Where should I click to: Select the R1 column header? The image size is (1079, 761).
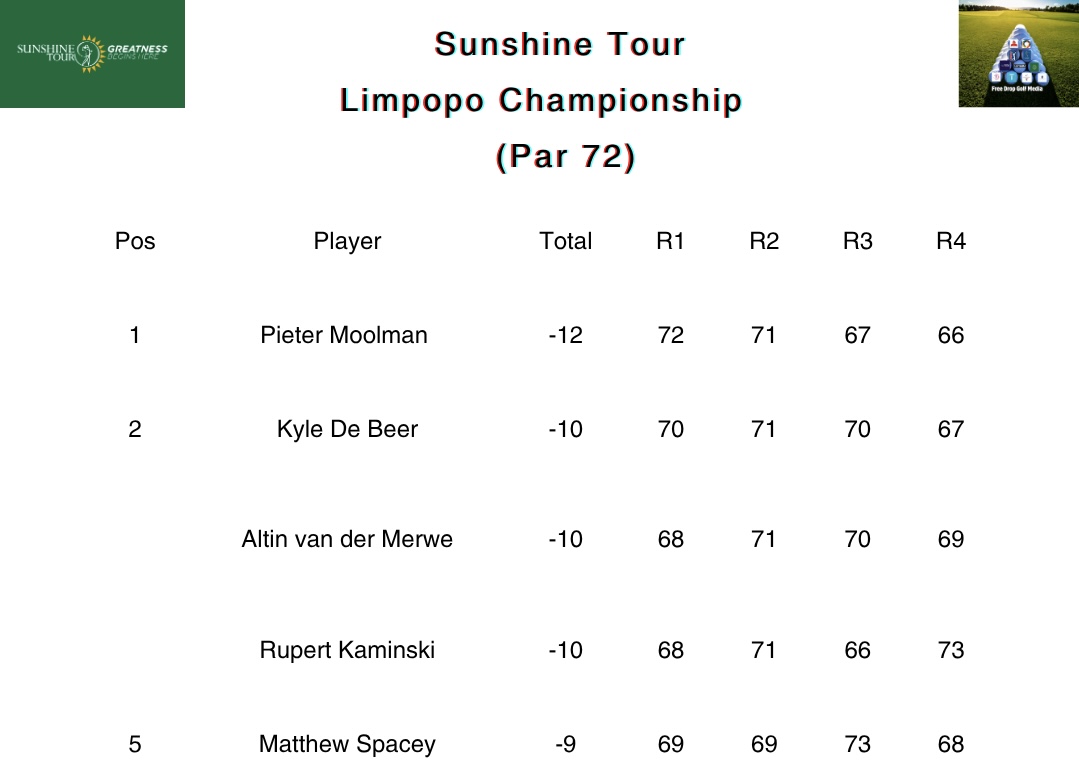[670, 241]
